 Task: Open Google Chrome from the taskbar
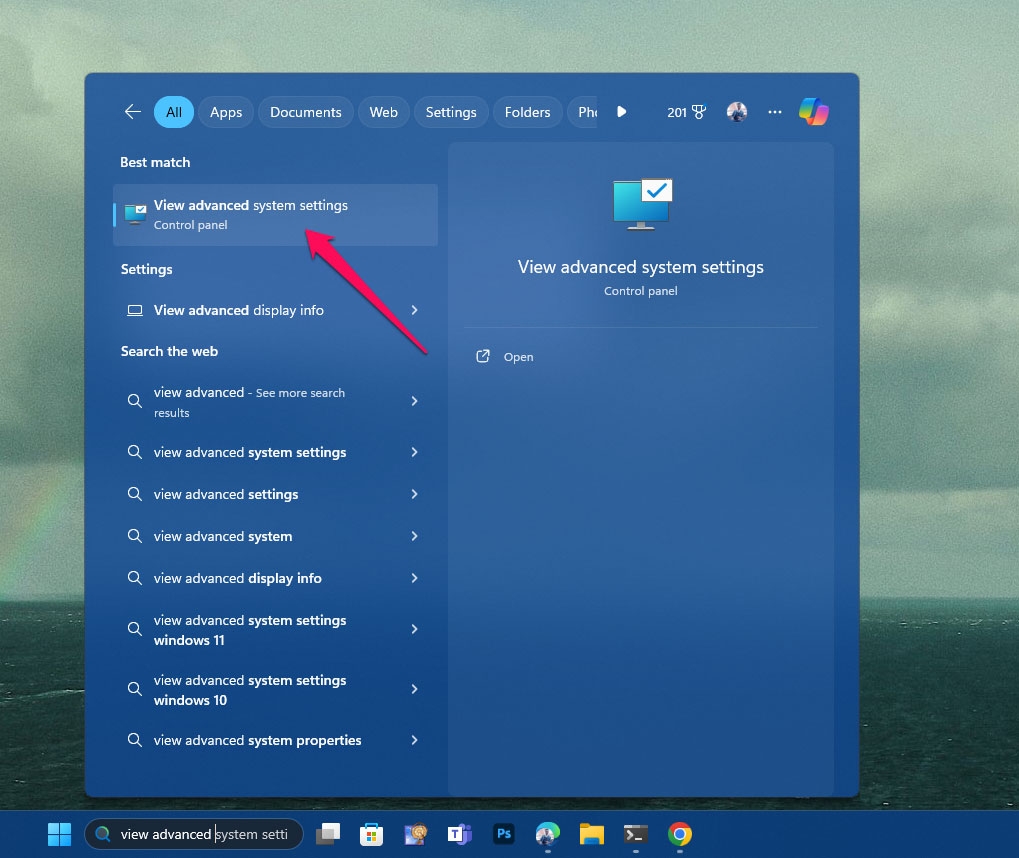click(680, 834)
